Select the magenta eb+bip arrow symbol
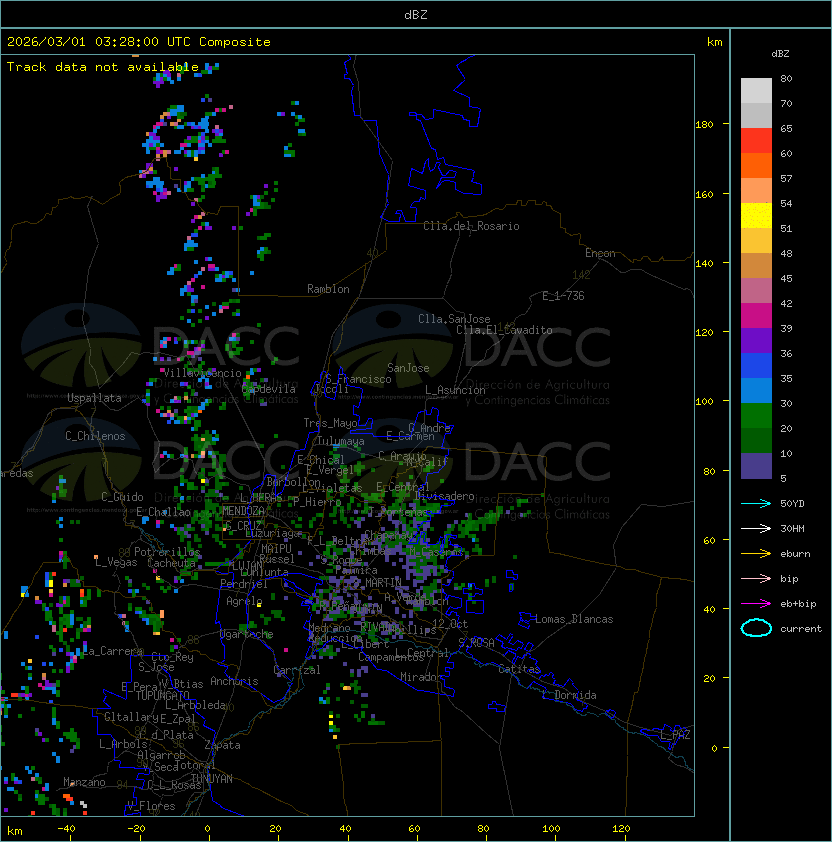 (x=756, y=603)
